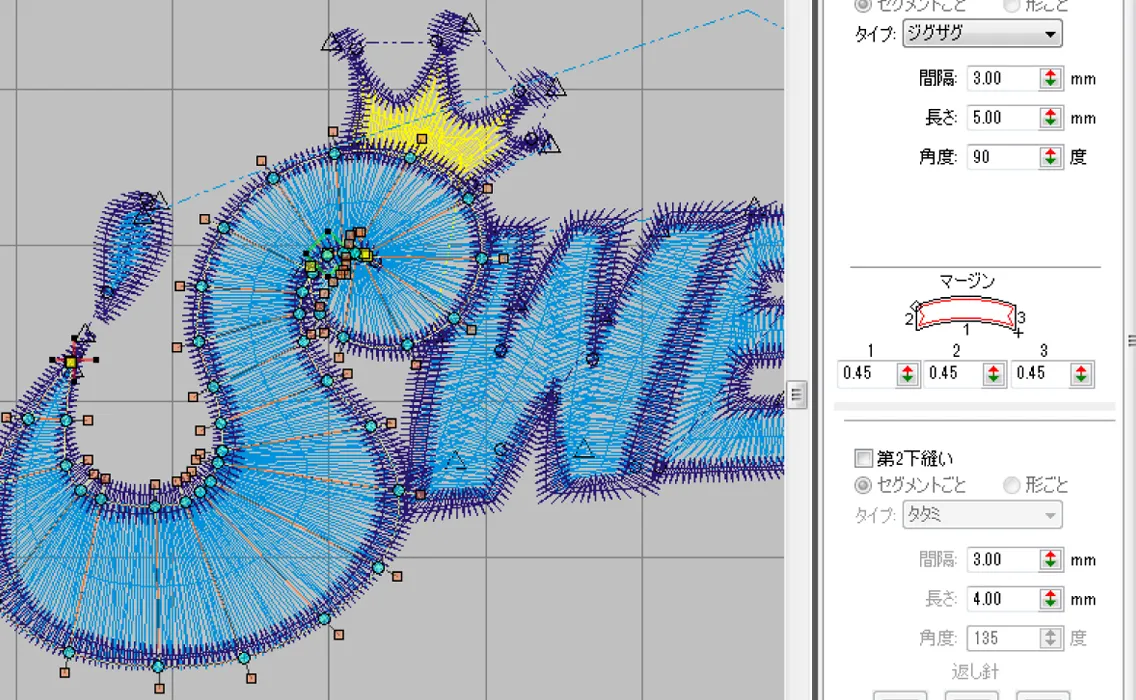Adjust the 角度 angle using its spin control
1136x700 pixels.
1050,157
